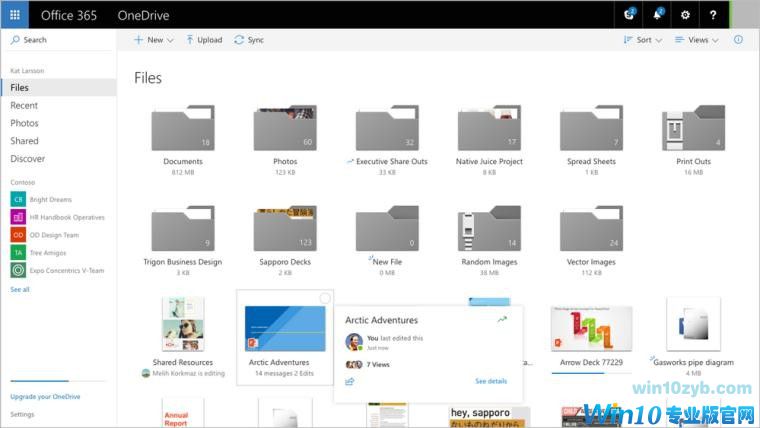Click the trending activity icon in the card
The image size is (760, 428).
(502, 320)
